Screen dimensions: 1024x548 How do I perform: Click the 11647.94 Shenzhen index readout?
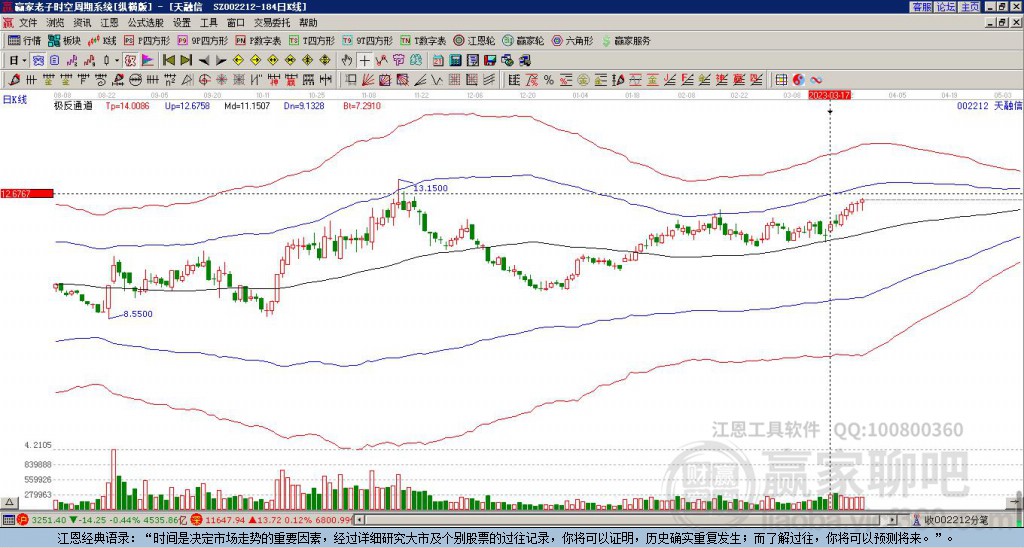[x=225, y=520]
